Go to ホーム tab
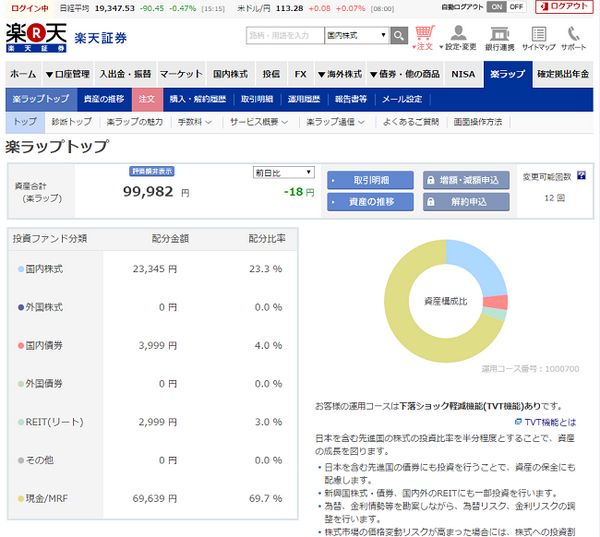 point(23,74)
